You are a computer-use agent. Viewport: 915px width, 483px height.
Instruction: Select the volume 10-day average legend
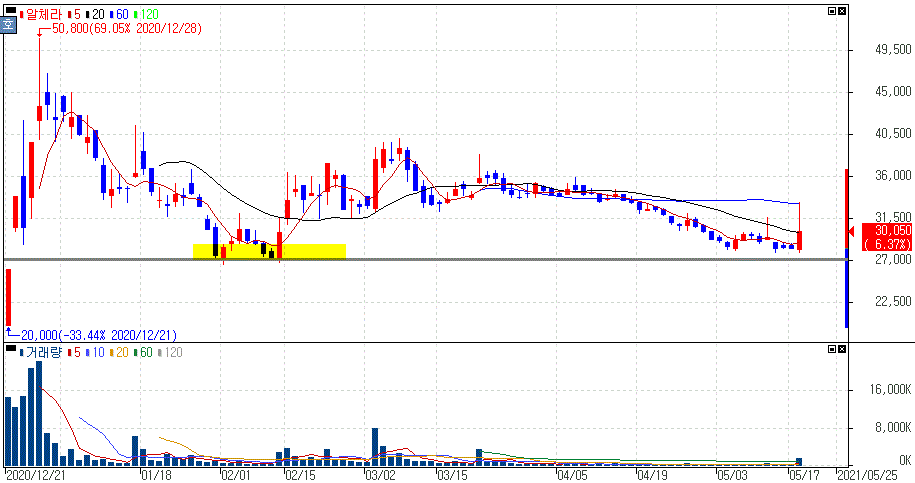click(96, 352)
